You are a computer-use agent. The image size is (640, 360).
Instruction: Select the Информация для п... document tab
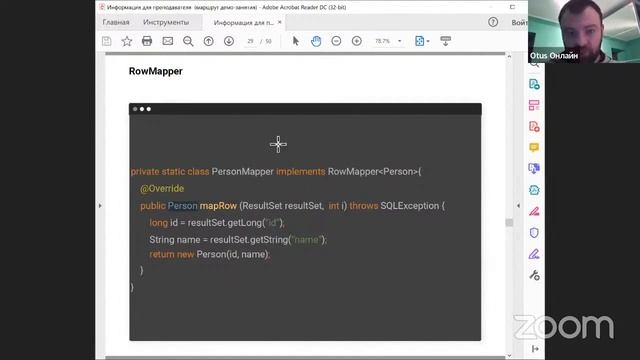click(x=244, y=23)
